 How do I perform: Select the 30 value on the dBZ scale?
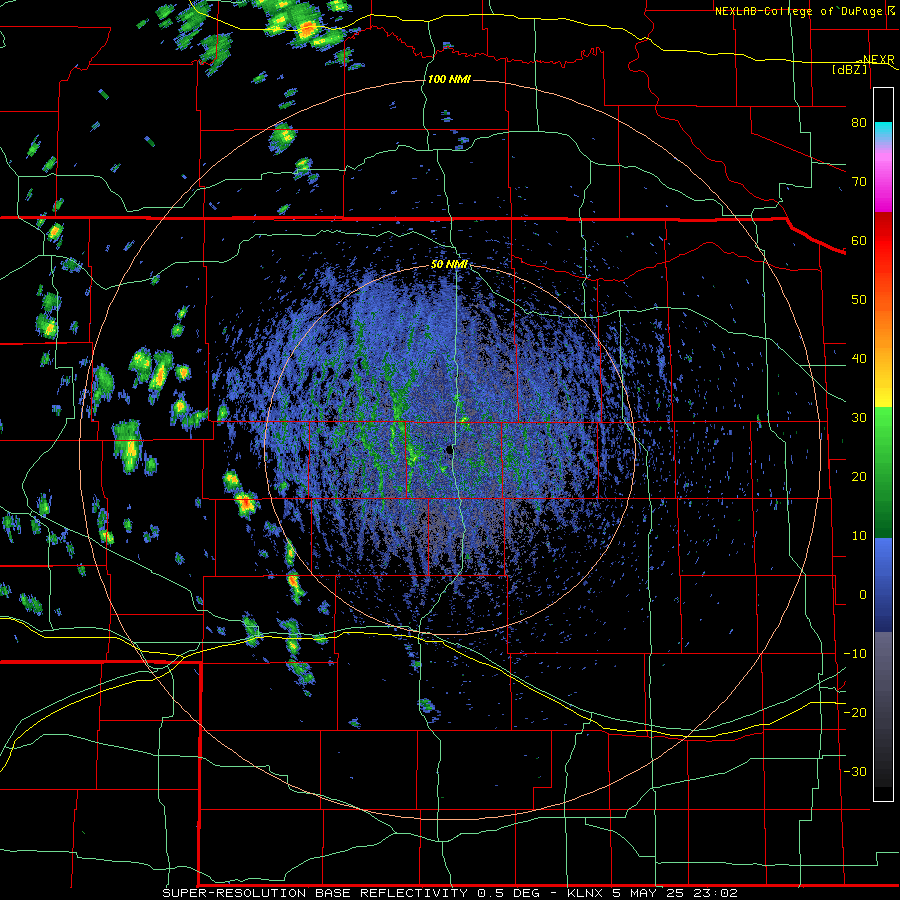click(x=859, y=418)
